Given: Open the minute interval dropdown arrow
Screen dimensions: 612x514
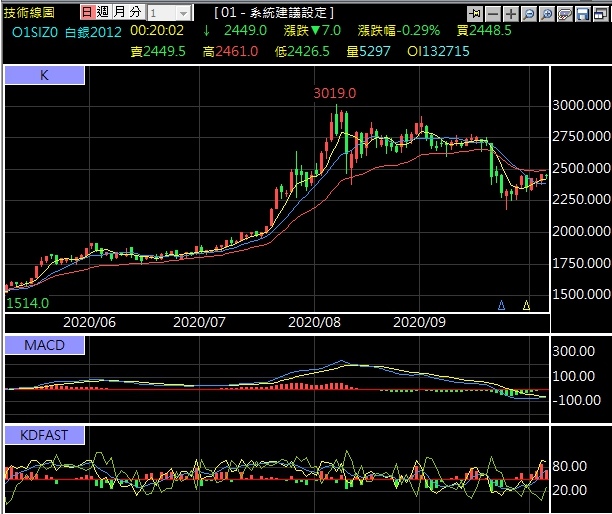Looking at the screenshot, I should click(183, 14).
